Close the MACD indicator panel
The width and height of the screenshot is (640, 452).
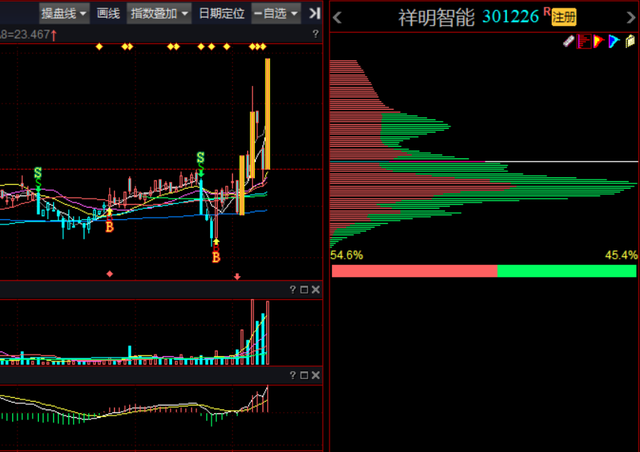pos(316,375)
